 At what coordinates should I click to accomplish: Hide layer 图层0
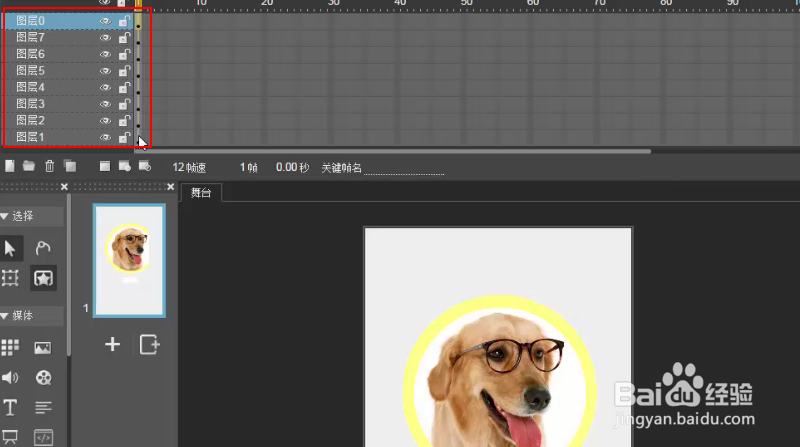coord(105,21)
